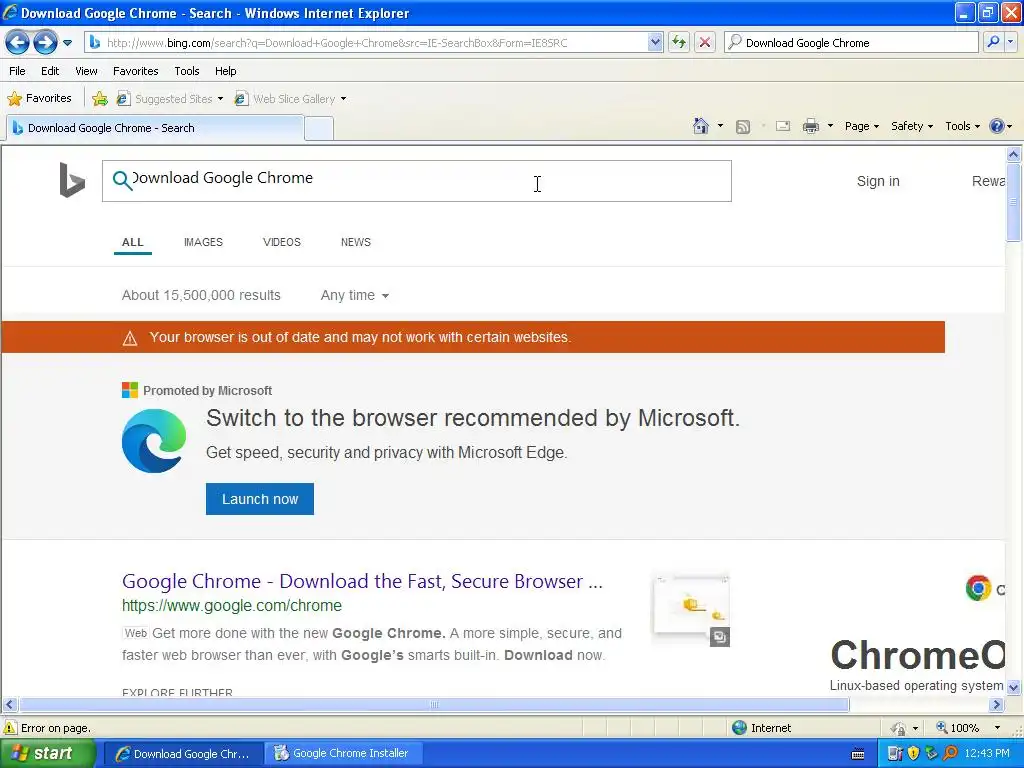The width and height of the screenshot is (1024, 768).
Task: Open the recent pages dropdown beside Forward
Action: pos(67,43)
